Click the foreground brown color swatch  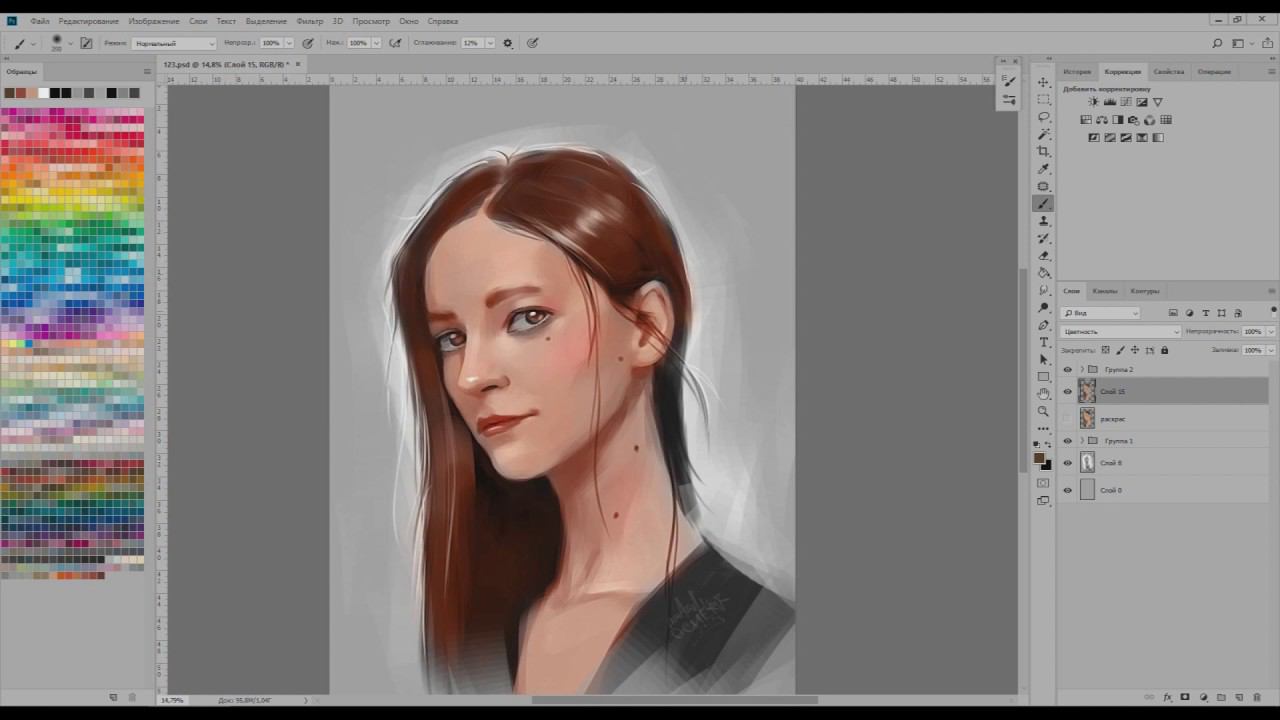pyautogui.click(x=1040, y=458)
